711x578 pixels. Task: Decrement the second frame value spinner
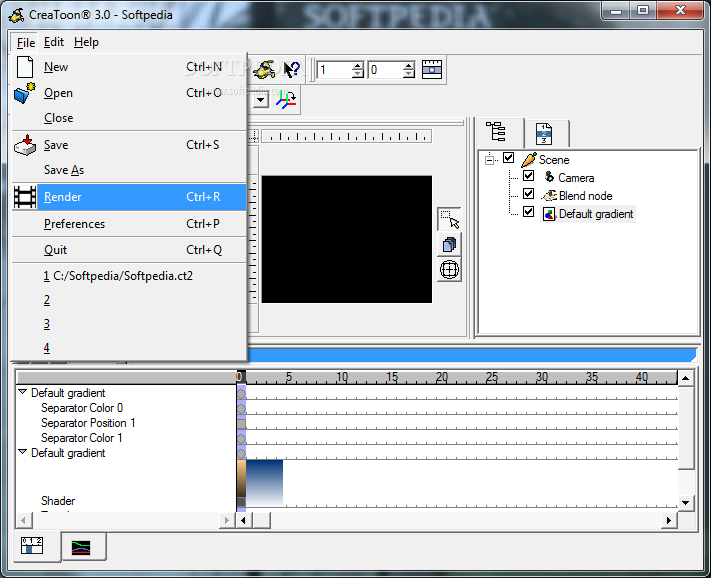pyautogui.click(x=409, y=74)
